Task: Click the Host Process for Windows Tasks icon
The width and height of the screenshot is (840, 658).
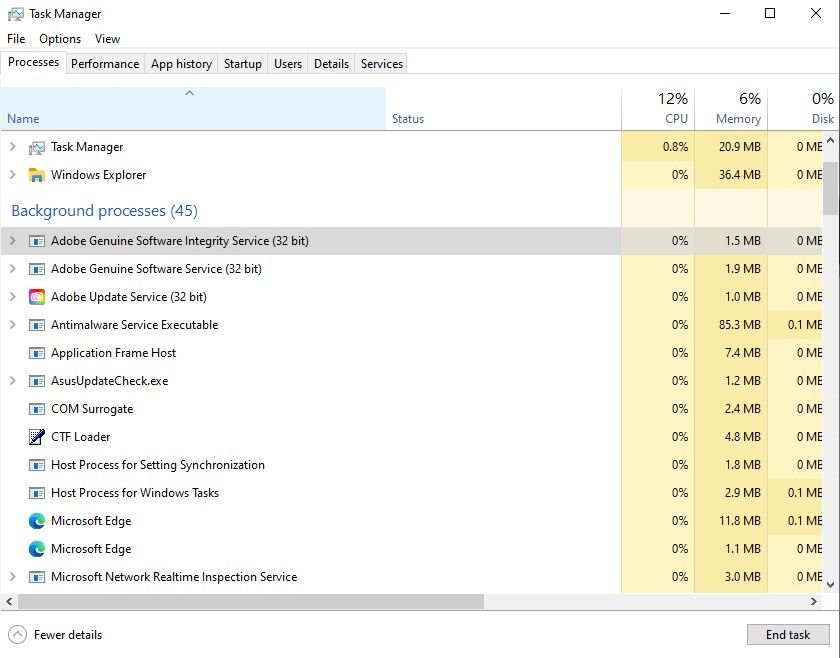Action: pyautogui.click(x=37, y=493)
